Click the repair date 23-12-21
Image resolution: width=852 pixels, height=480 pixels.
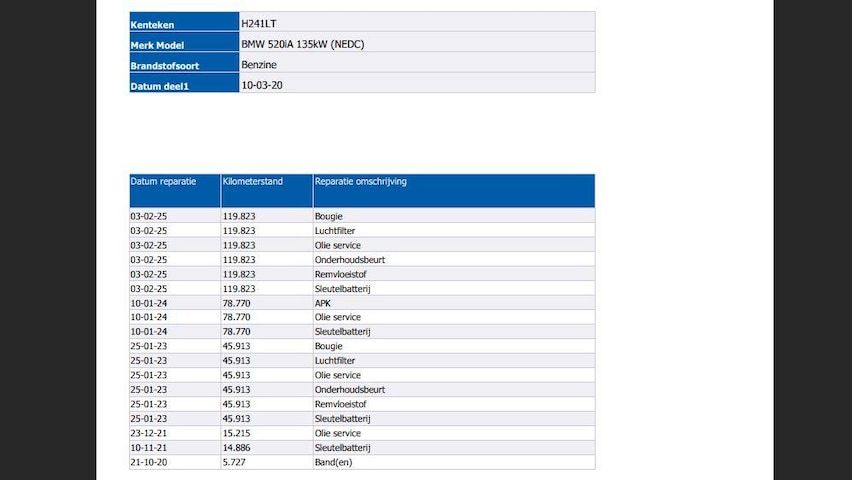pyautogui.click(x=148, y=433)
